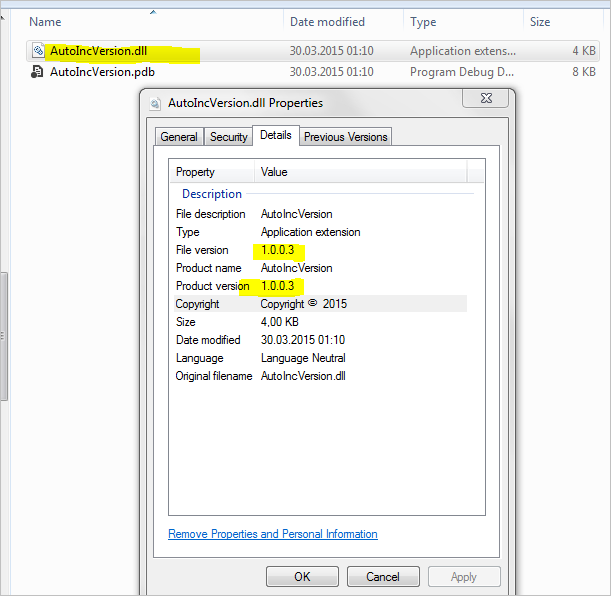Close the AutoIncVersion.dll Properties dialog
This screenshot has height=596, width=611.
(x=485, y=98)
